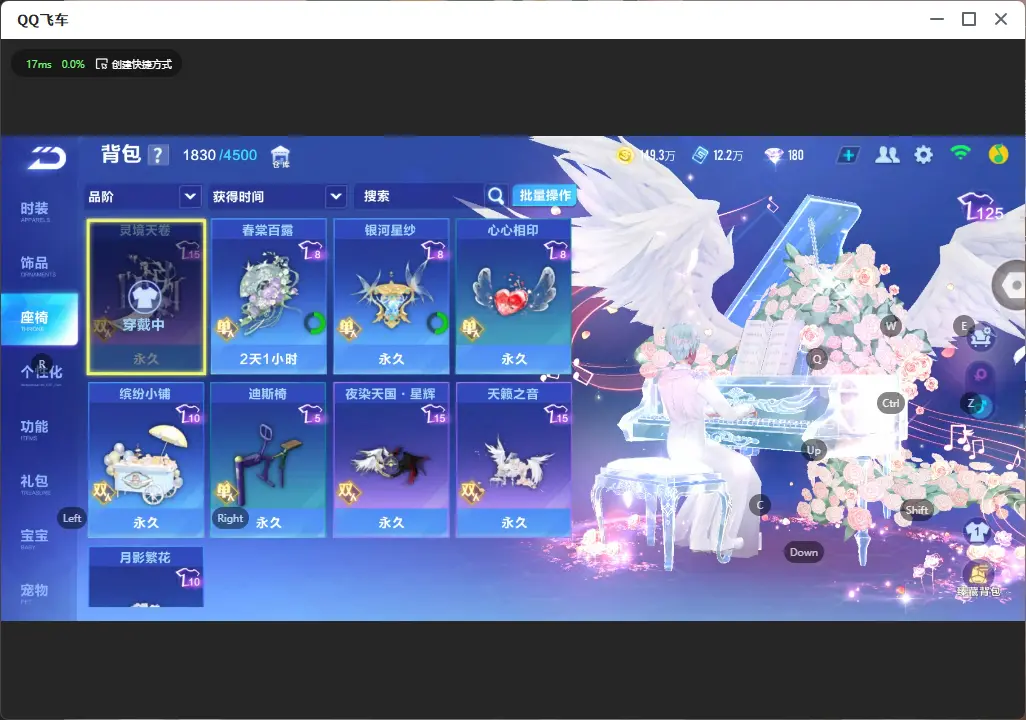Screen dimensions: 1026x720
Task: Click the female gender symbol icon
Action: click(x=980, y=375)
